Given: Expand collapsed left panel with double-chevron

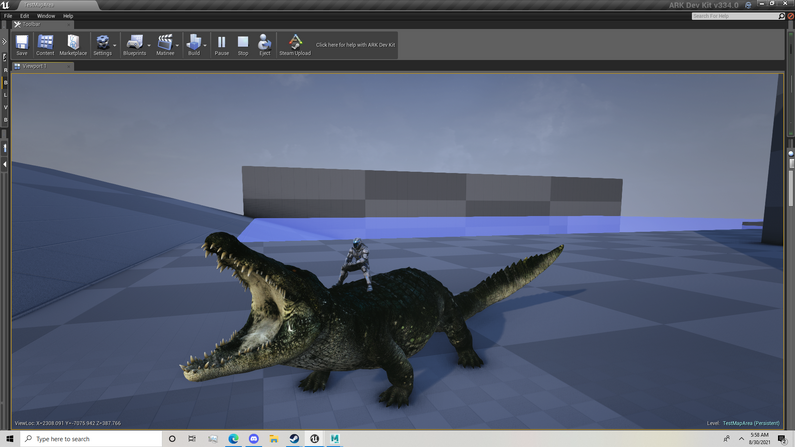Looking at the screenshot, I should tap(4, 42).
